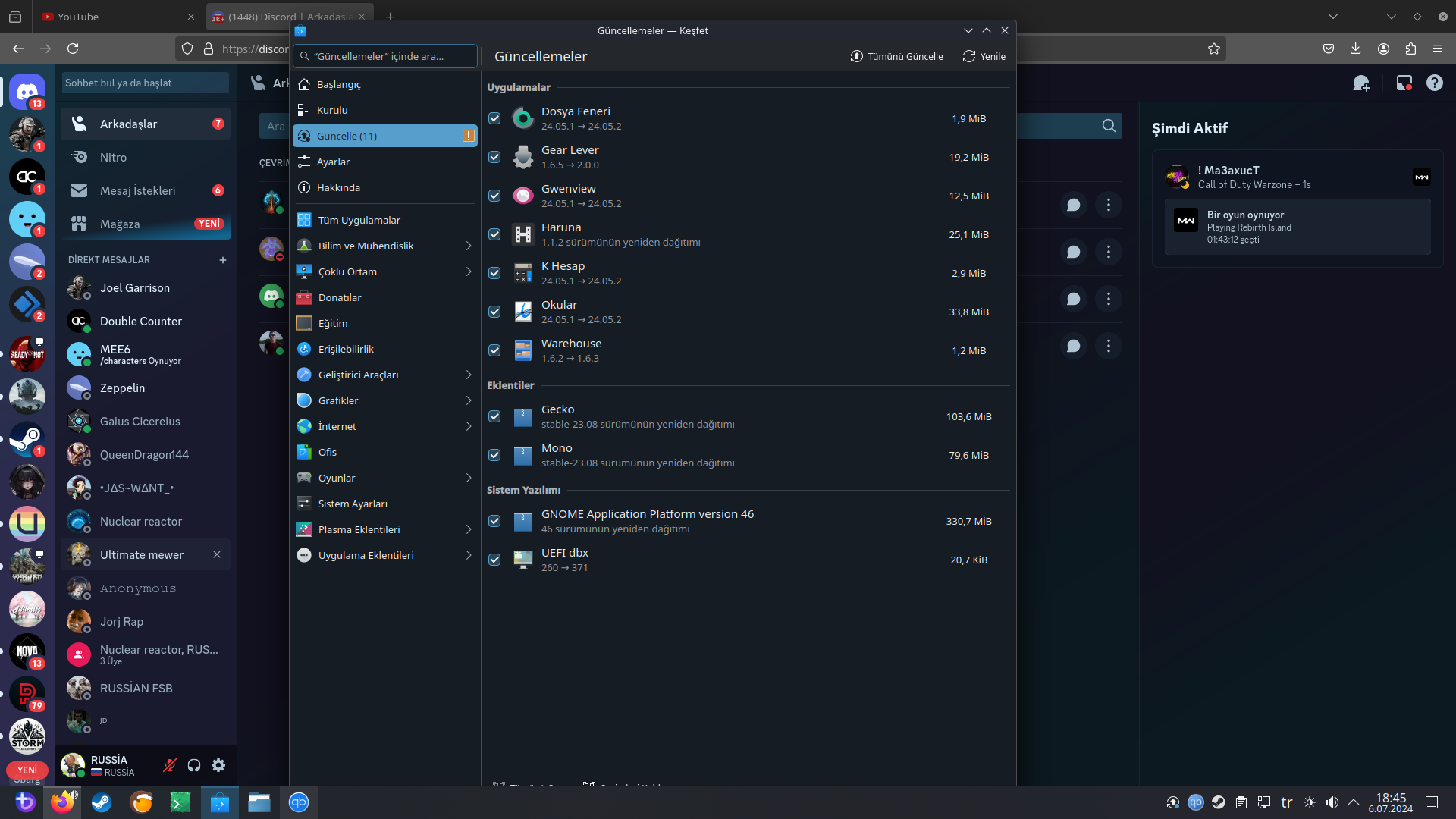Image resolution: width=1456 pixels, height=819 pixels.
Task: Uncheck the Haruna update checkbox
Action: [494, 235]
